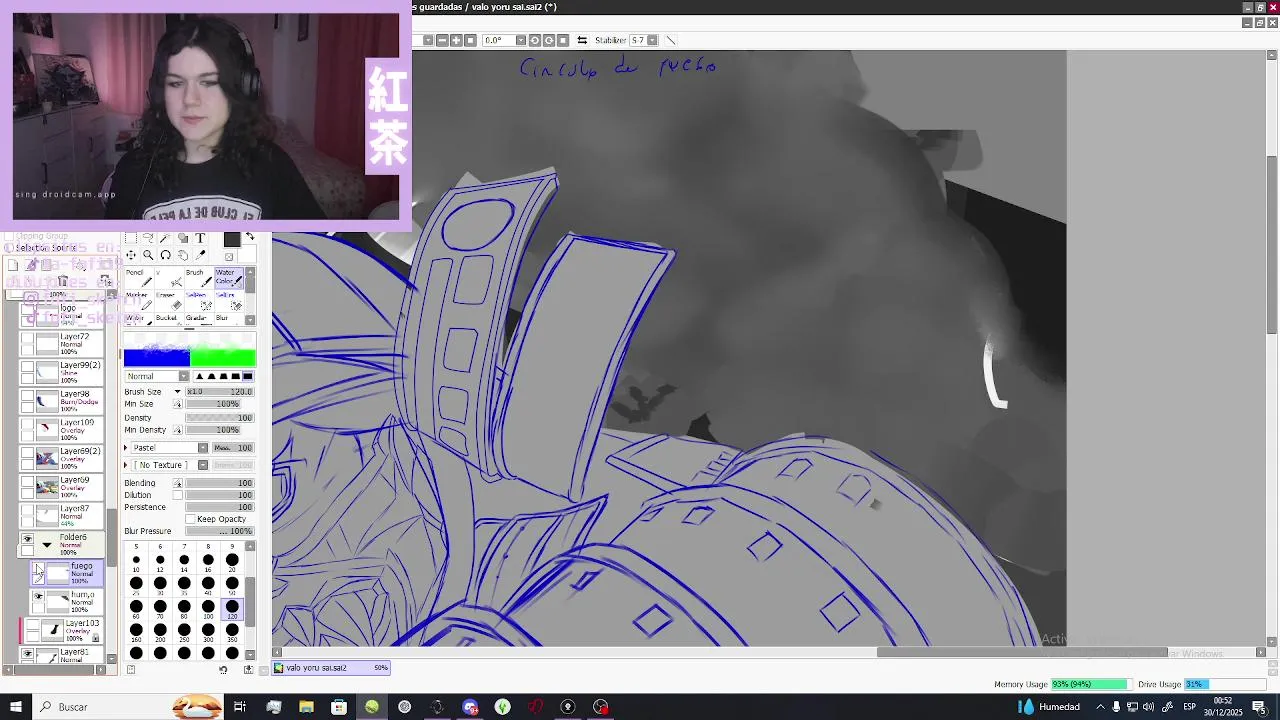Rotate canvas clockwise

coord(549,40)
